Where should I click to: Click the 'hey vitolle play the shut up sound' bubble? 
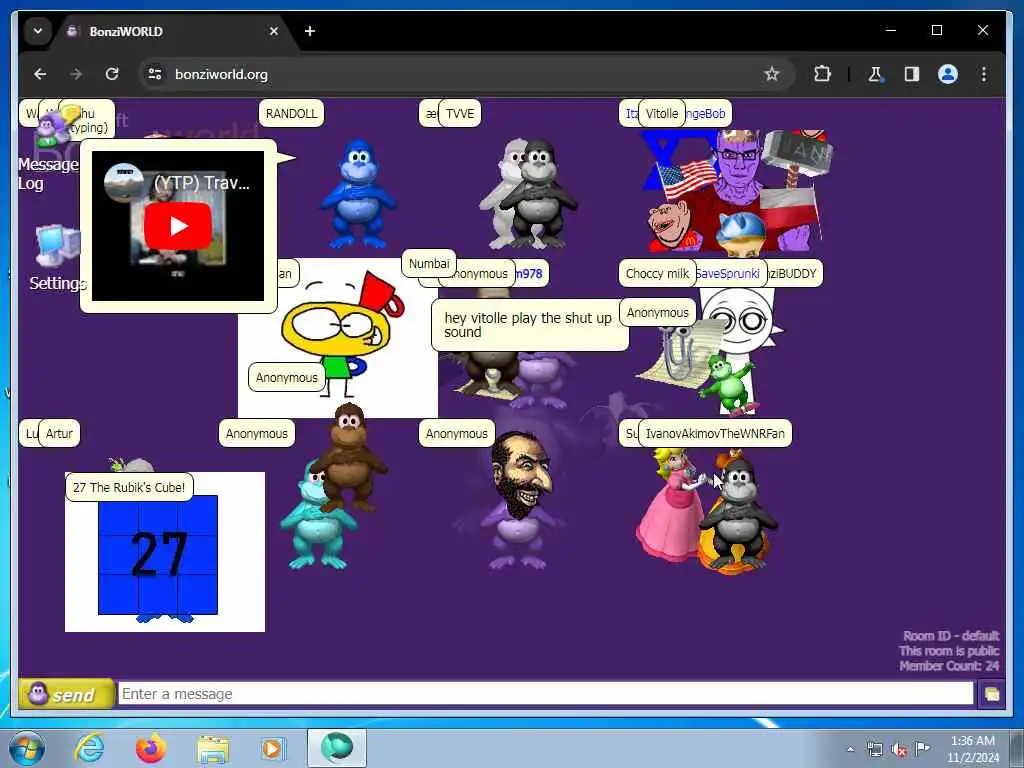530,325
